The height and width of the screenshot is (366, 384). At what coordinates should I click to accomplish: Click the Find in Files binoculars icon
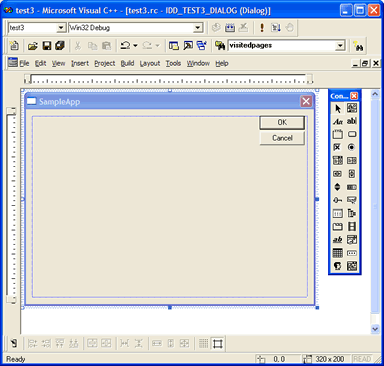(x=220, y=46)
